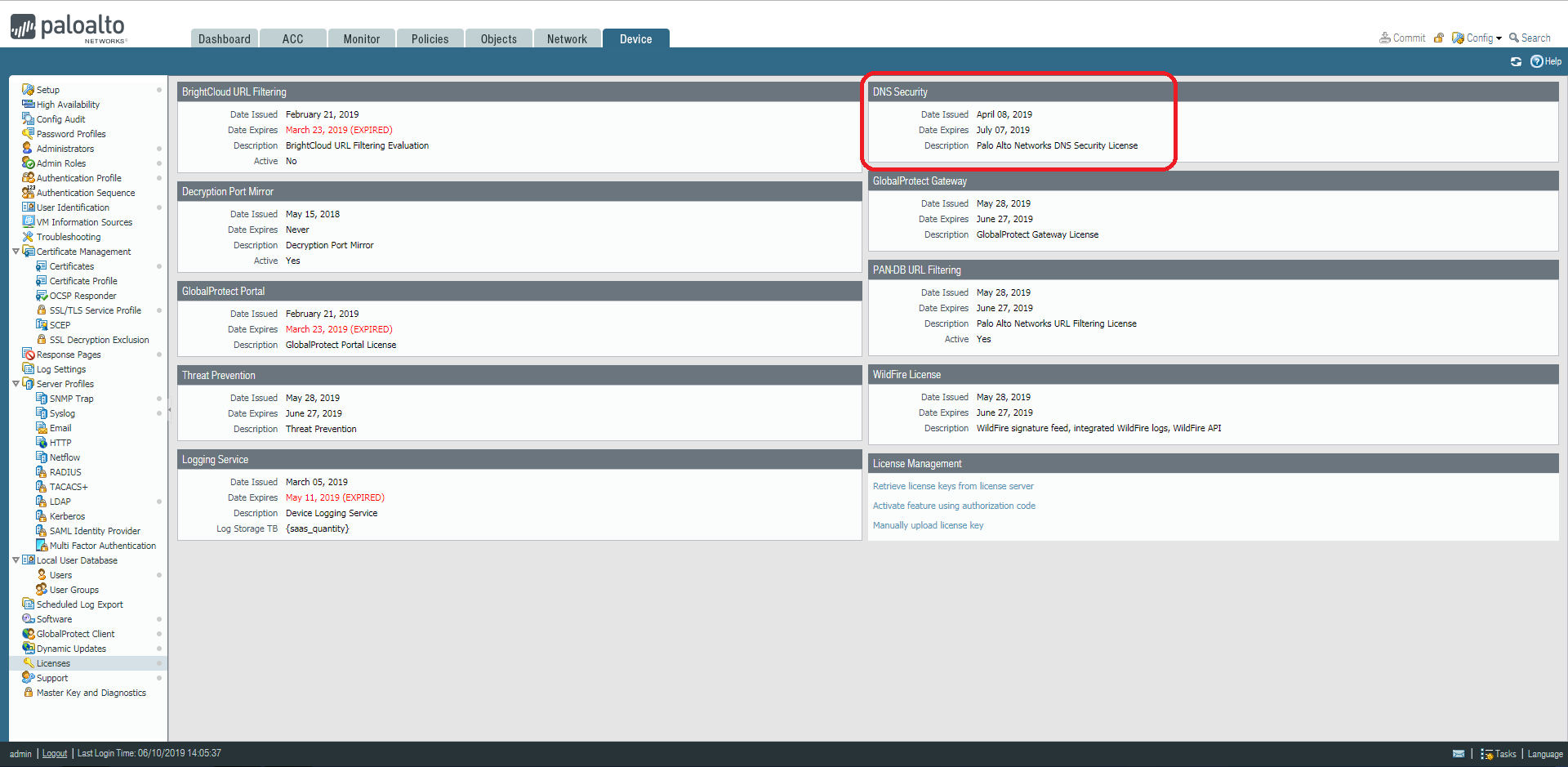Open Log Settings
The width and height of the screenshot is (1568, 767).
click(x=61, y=369)
